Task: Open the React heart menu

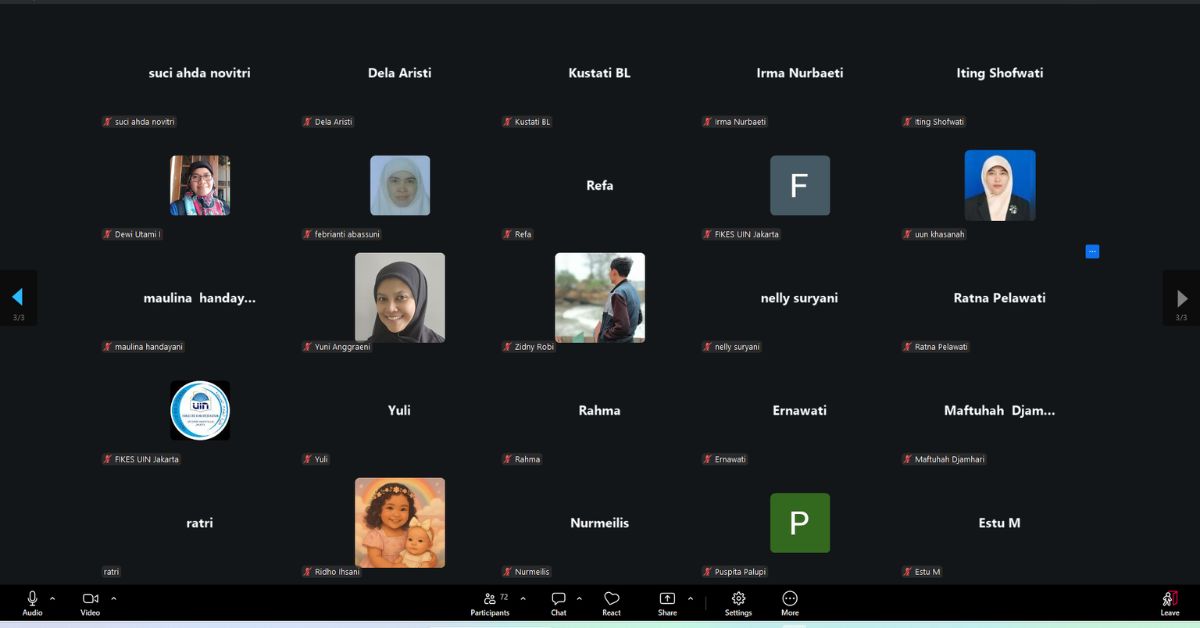Action: (611, 599)
